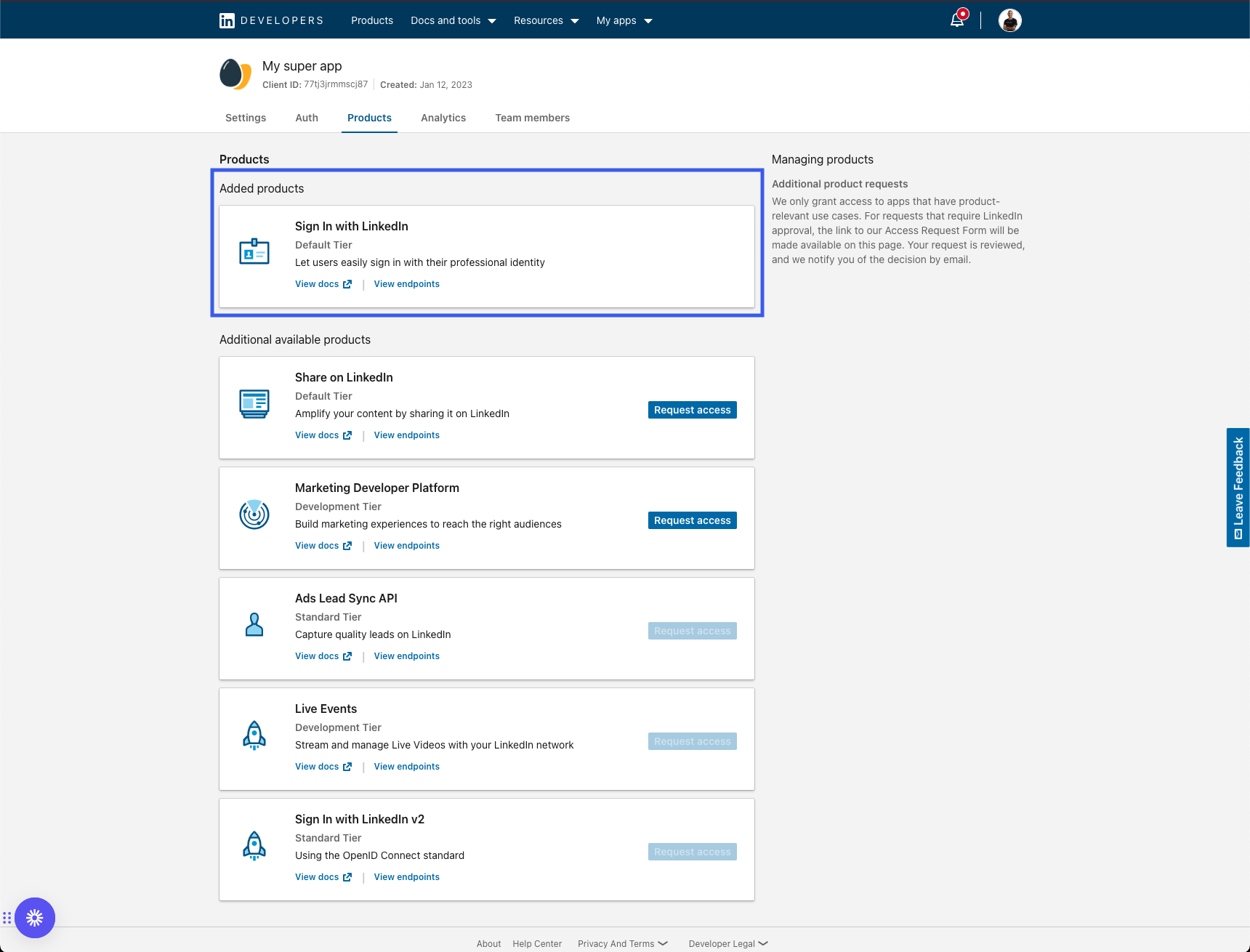
Task: Expand the Docs and tools dropdown
Action: 453,20
